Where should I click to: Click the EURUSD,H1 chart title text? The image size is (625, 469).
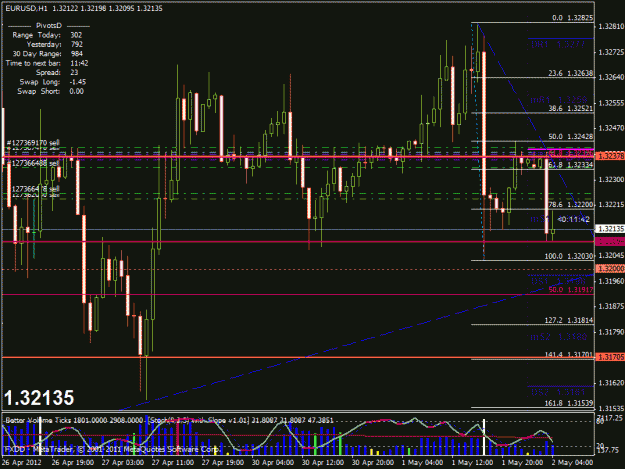pos(28,8)
